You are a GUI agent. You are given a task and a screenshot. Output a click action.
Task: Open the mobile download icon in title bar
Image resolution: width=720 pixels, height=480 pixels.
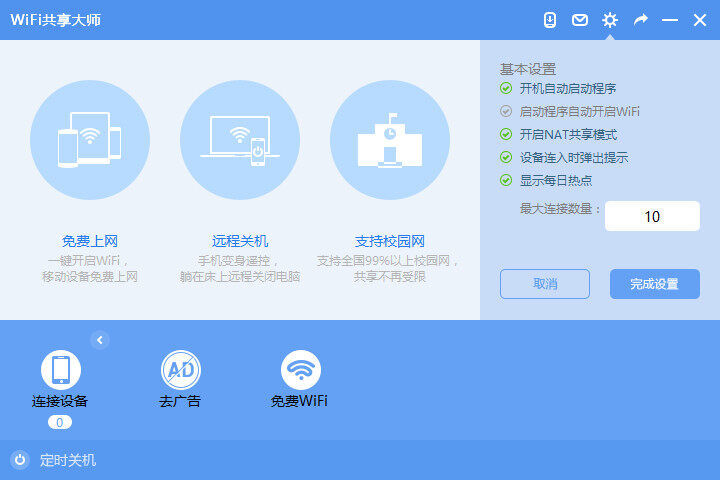[550, 20]
